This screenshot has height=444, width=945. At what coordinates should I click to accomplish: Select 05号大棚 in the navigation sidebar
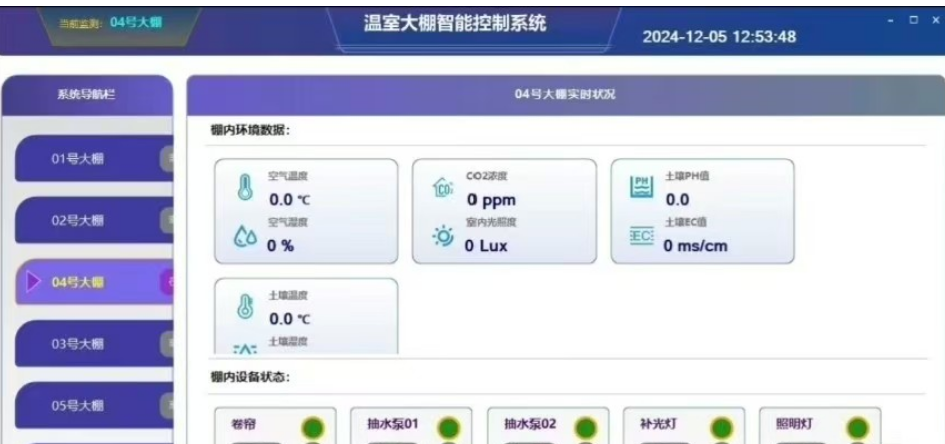[94, 405]
